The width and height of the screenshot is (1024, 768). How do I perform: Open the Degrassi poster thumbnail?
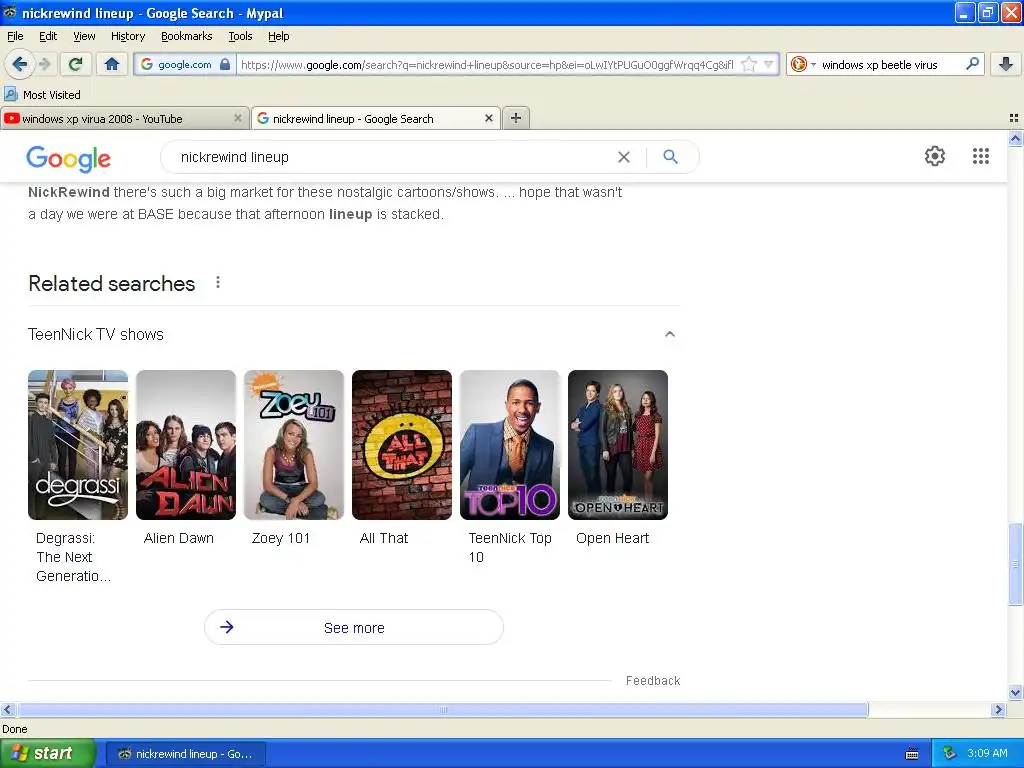(x=78, y=445)
